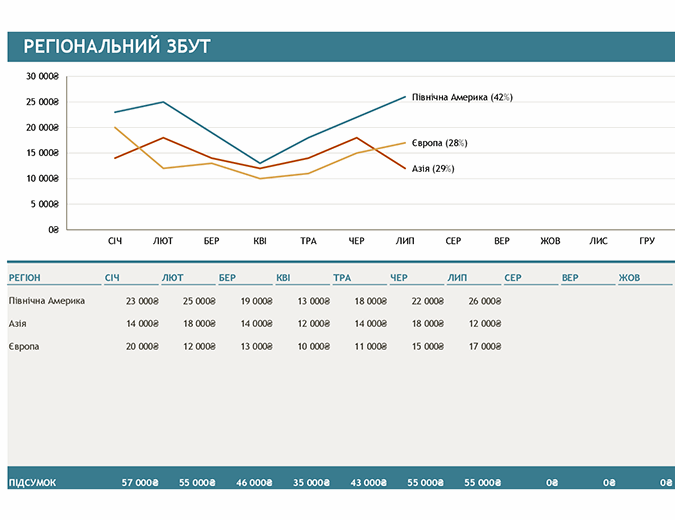The width and height of the screenshot is (675, 520).
Task: Click the 26 000₴ cell for Північна Америка
Action: pyautogui.click(x=485, y=300)
